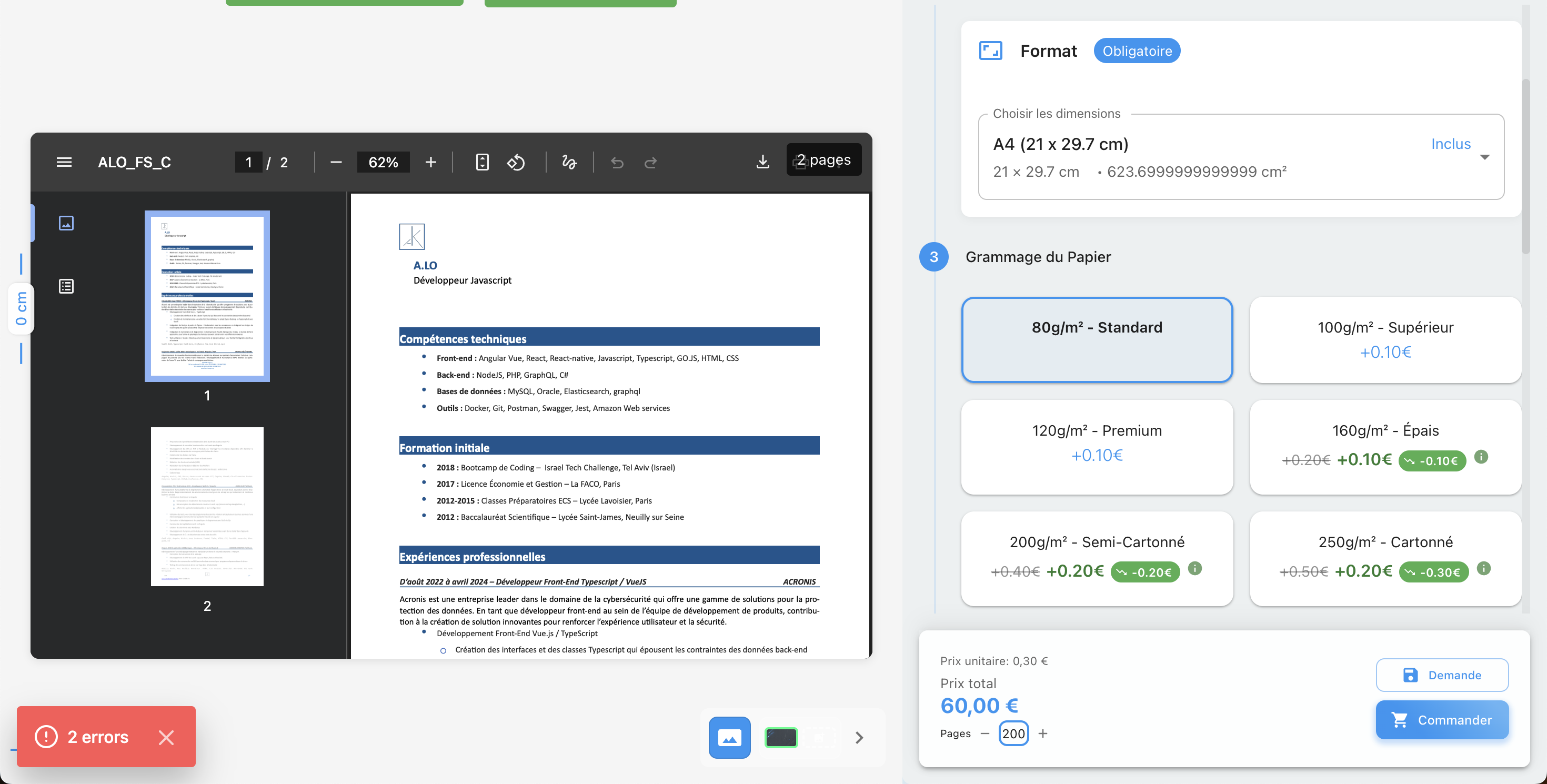Screen dimensions: 1547x784
Task: Switch to the image preview tab
Action: tap(729, 737)
